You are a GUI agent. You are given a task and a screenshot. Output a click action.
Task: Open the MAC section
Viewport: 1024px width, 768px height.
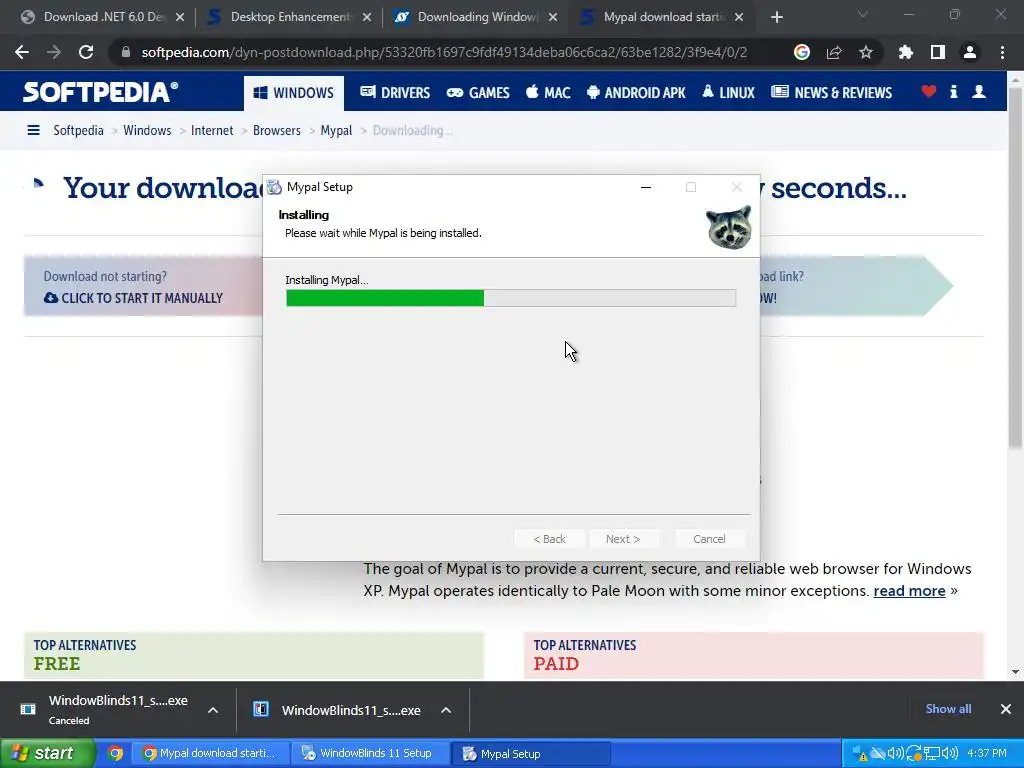click(549, 93)
